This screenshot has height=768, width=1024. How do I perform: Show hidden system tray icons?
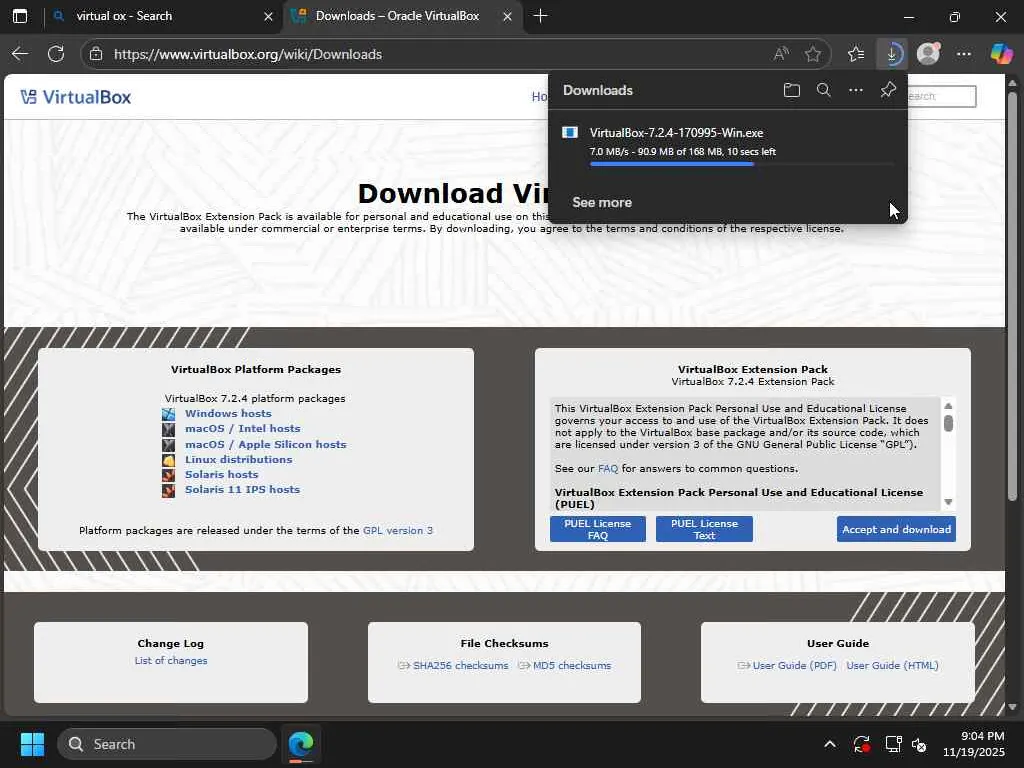[829, 744]
